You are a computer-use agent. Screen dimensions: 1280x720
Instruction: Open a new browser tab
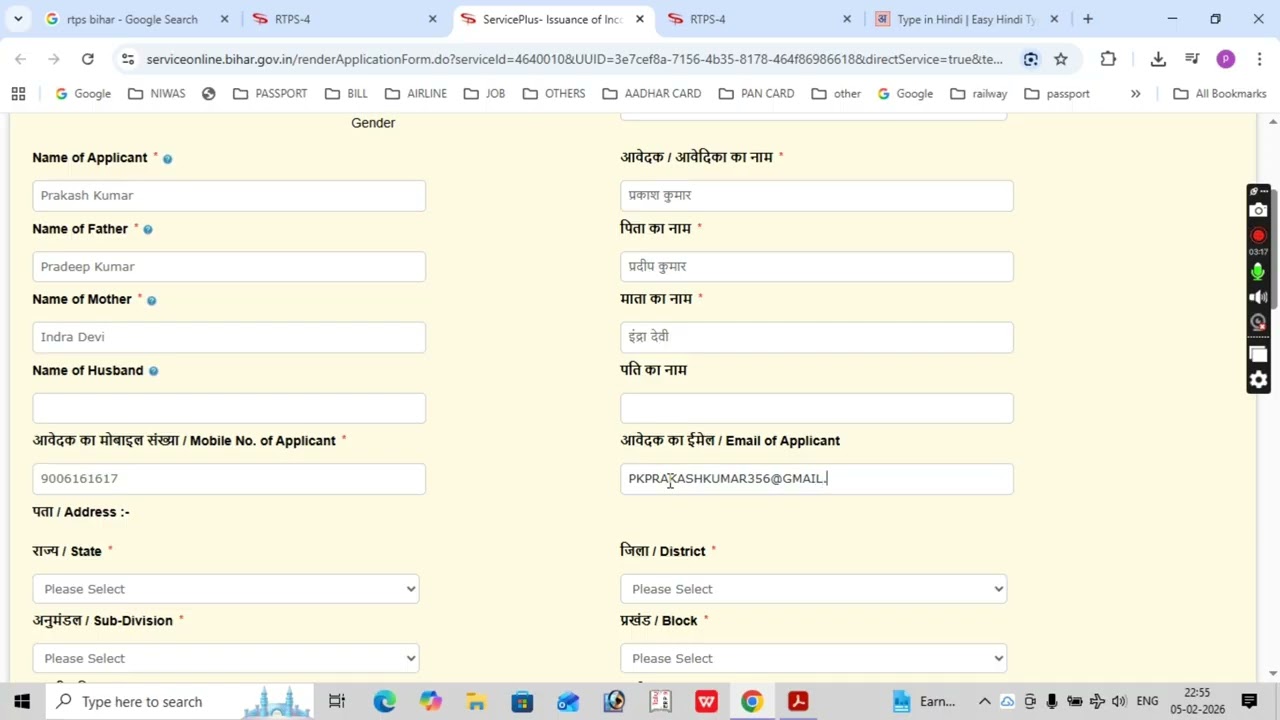pos(1088,19)
